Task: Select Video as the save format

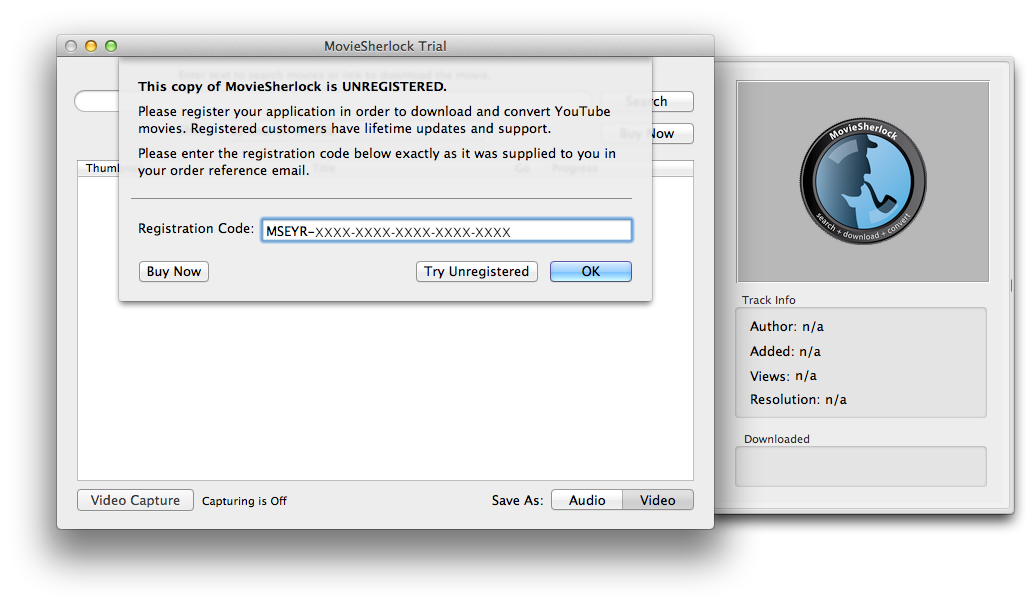Action: [658, 500]
